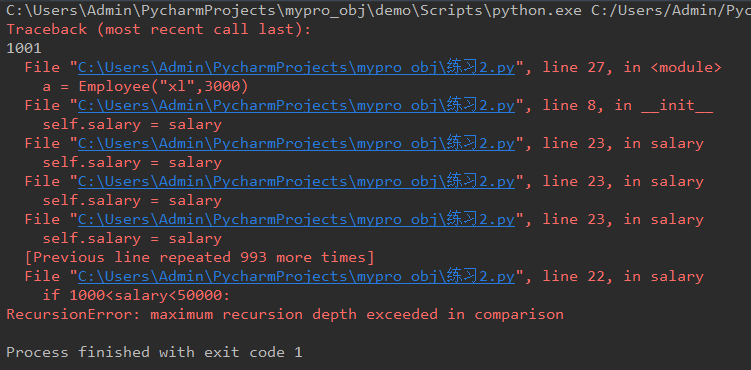Click 'self.salary = salary' under the __init__ frame
751x370 pixels.
point(132,124)
